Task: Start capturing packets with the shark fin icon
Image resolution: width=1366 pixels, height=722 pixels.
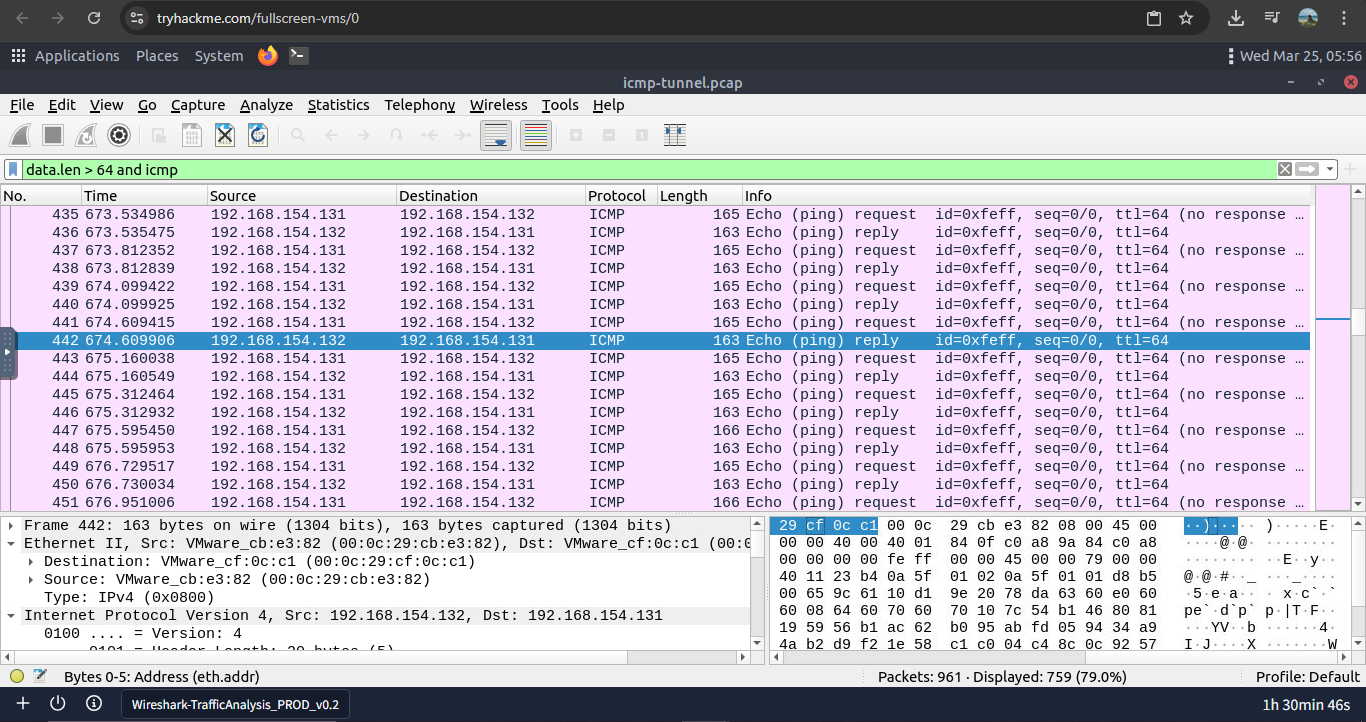Action: (22, 135)
